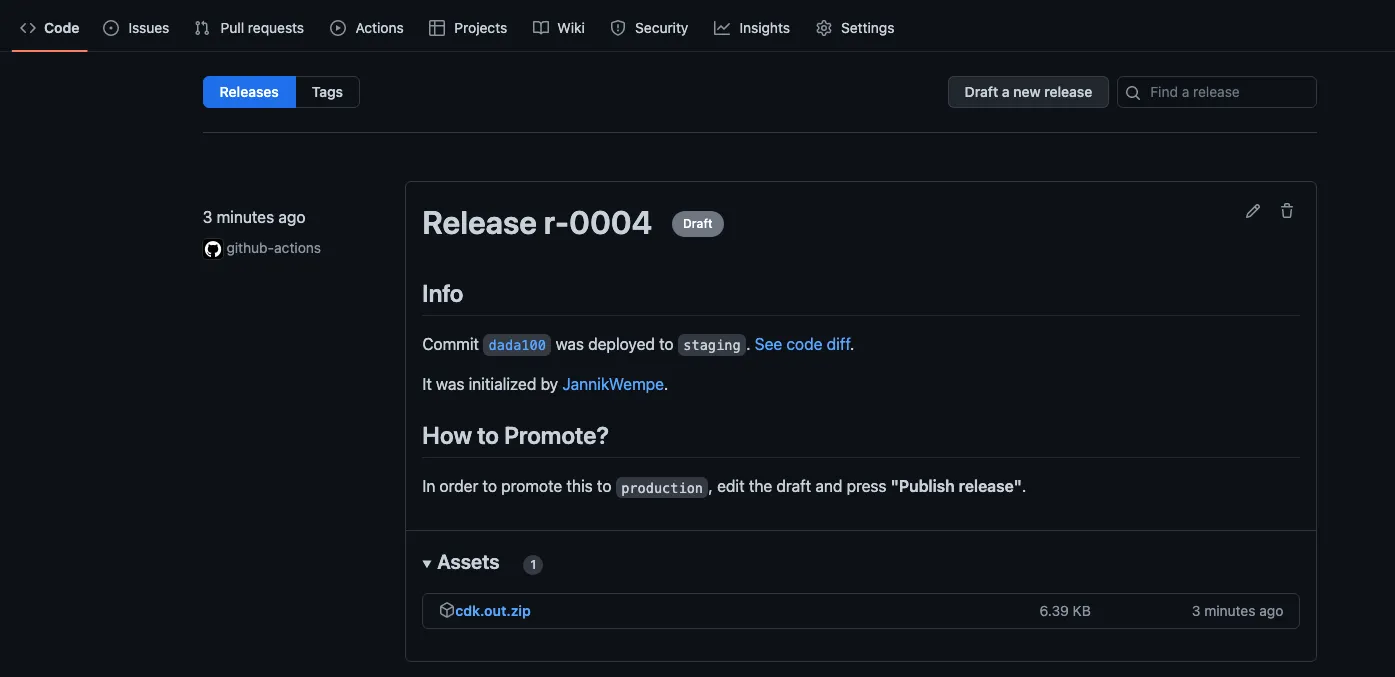Open the Security shield tab
Image resolution: width=1395 pixels, height=677 pixels.
pos(649,28)
